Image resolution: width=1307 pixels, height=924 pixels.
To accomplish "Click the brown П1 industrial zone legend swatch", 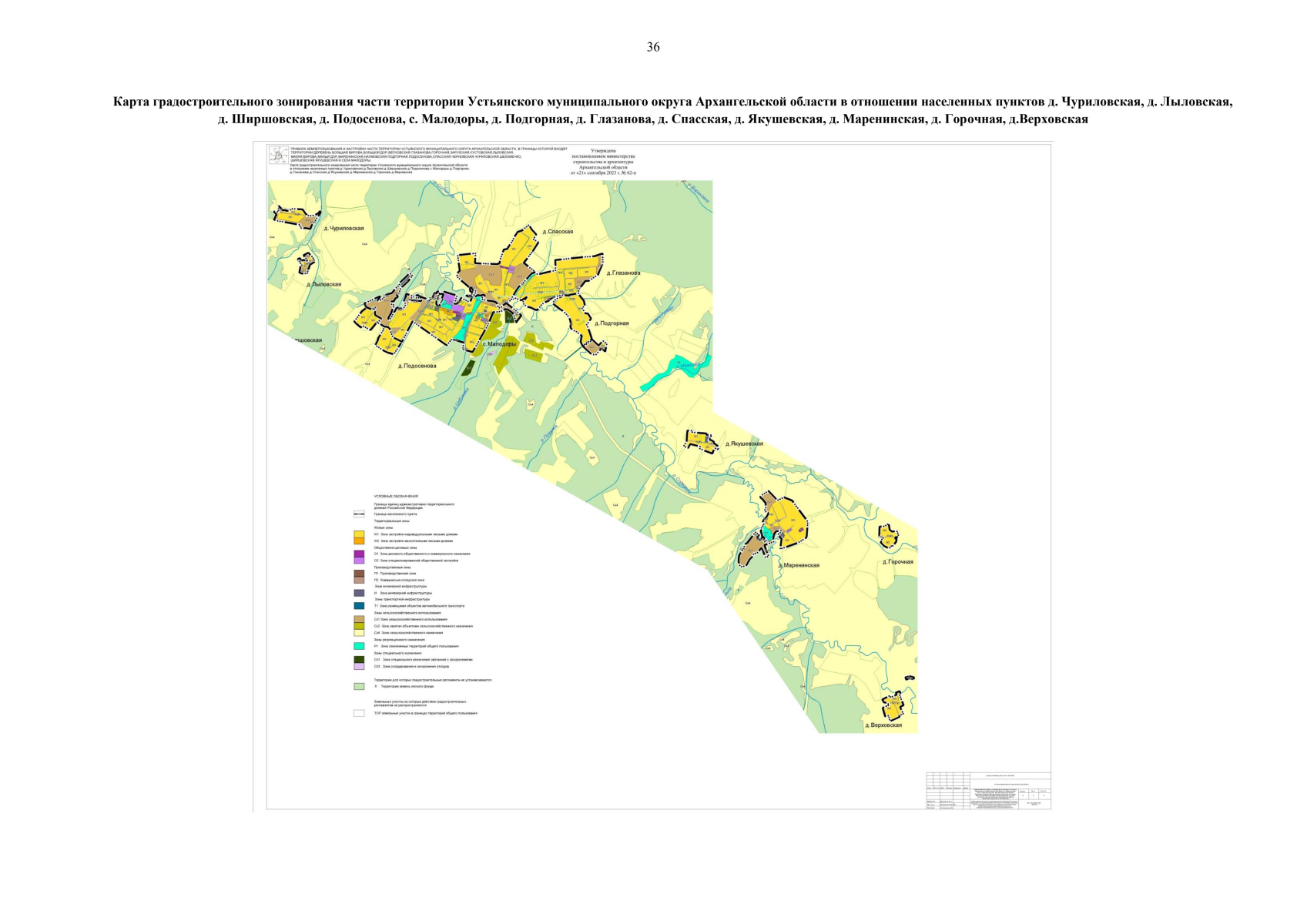I will point(359,574).
